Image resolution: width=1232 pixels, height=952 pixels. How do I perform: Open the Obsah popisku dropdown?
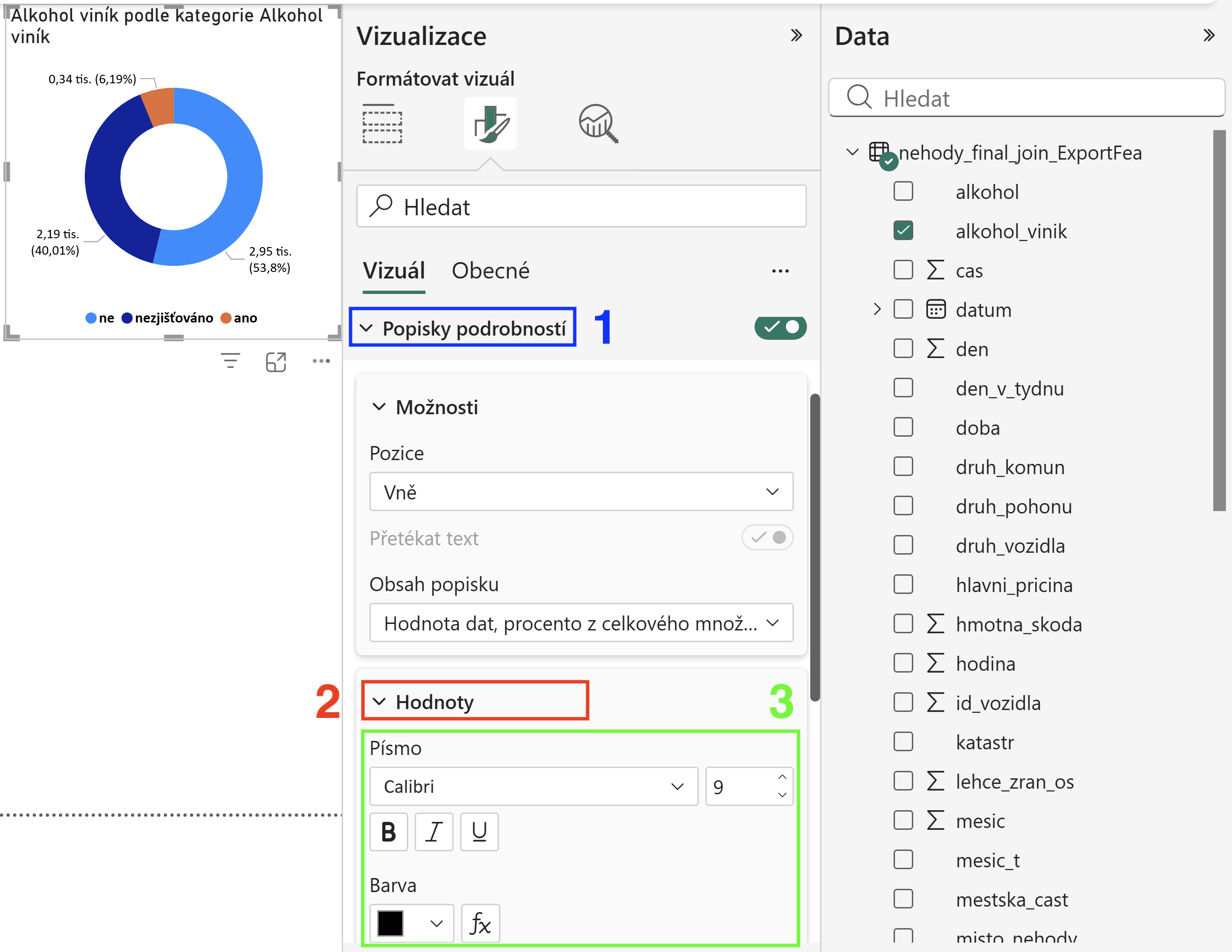(x=581, y=622)
